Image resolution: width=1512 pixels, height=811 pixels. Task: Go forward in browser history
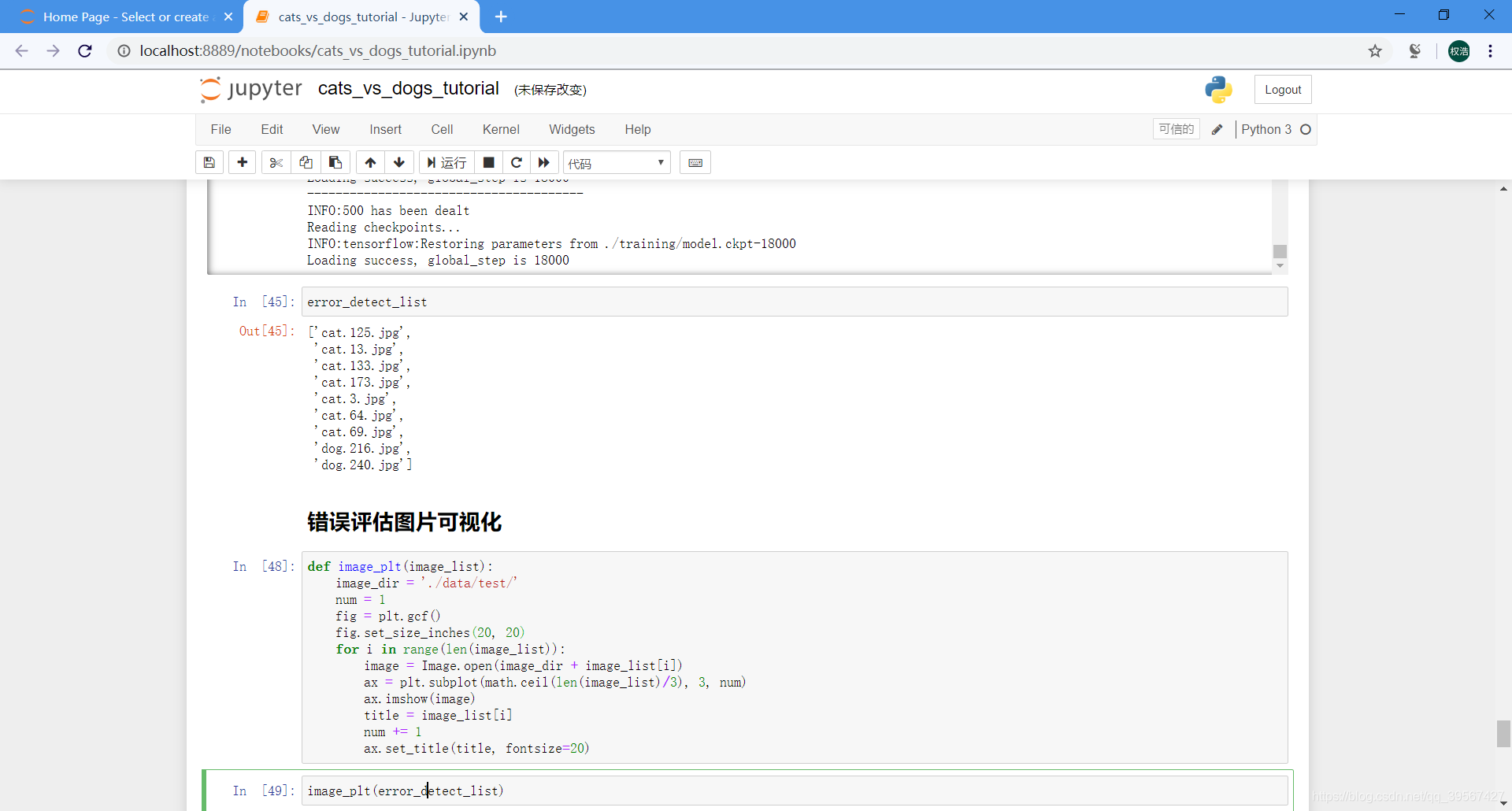coord(54,51)
